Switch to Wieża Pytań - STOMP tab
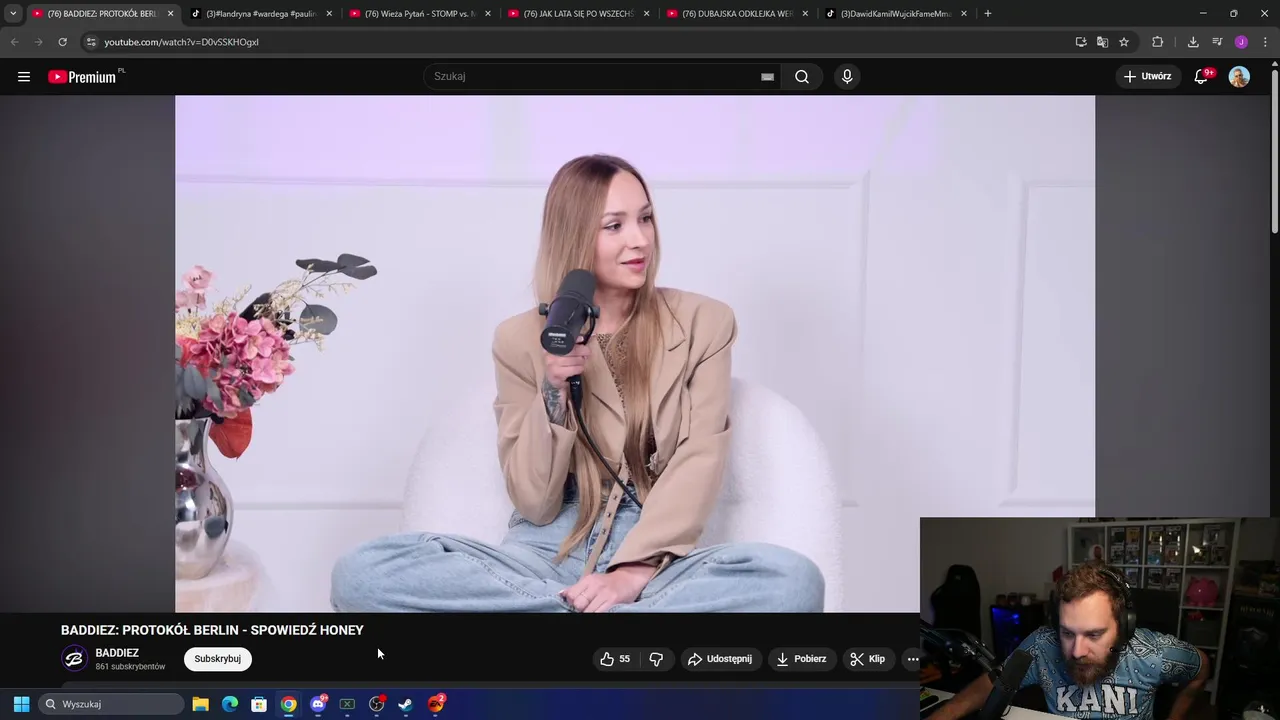The width and height of the screenshot is (1280, 720). [x=420, y=14]
